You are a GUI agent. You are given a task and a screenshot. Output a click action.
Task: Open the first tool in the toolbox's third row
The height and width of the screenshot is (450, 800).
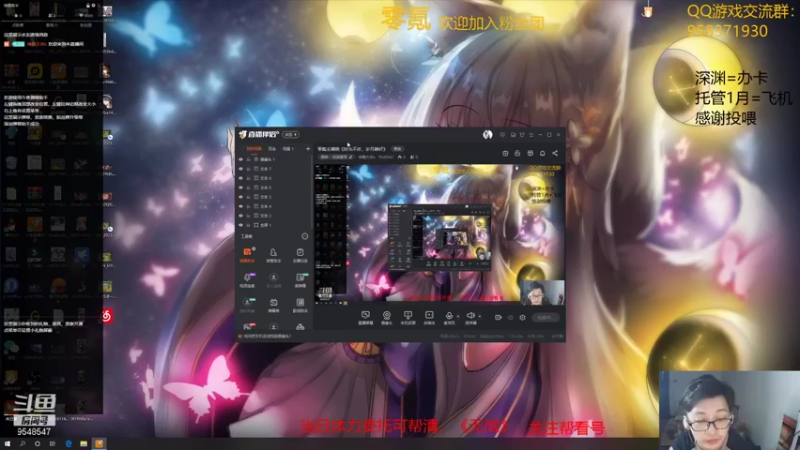[x=247, y=305]
